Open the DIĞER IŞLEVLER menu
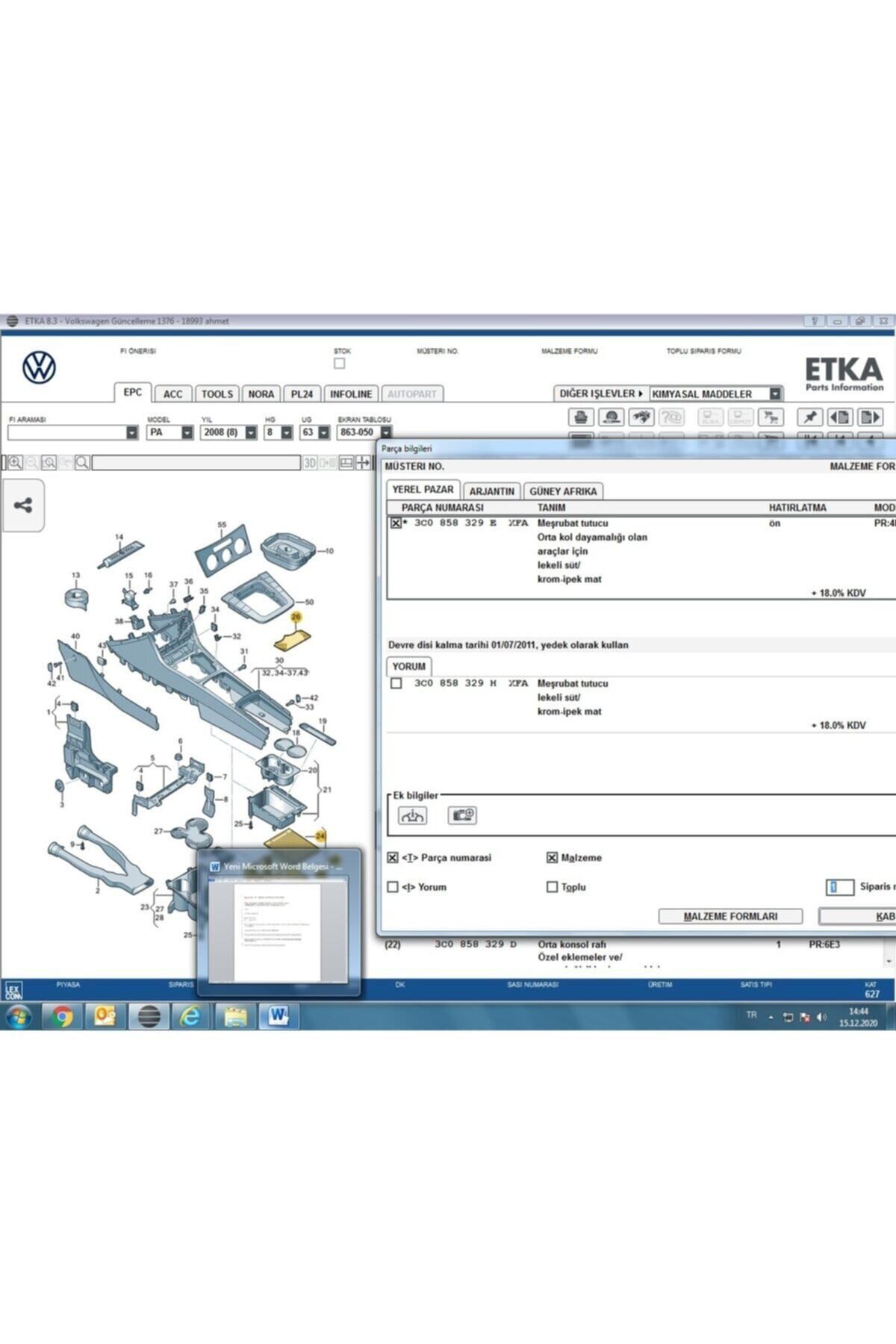The width and height of the screenshot is (896, 1344). (601, 393)
